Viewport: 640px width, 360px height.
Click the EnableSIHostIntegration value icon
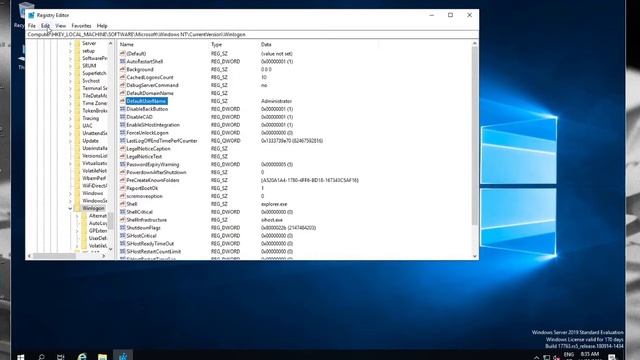click(x=122, y=125)
